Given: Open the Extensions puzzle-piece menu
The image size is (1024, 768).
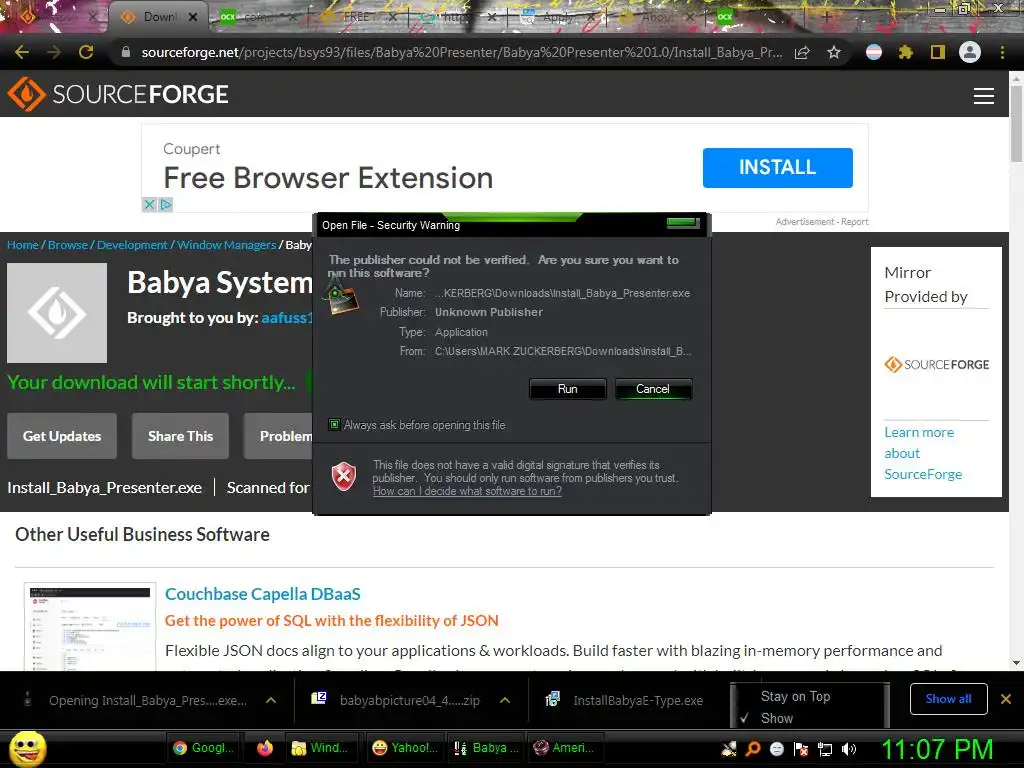Looking at the screenshot, I should coord(905,52).
